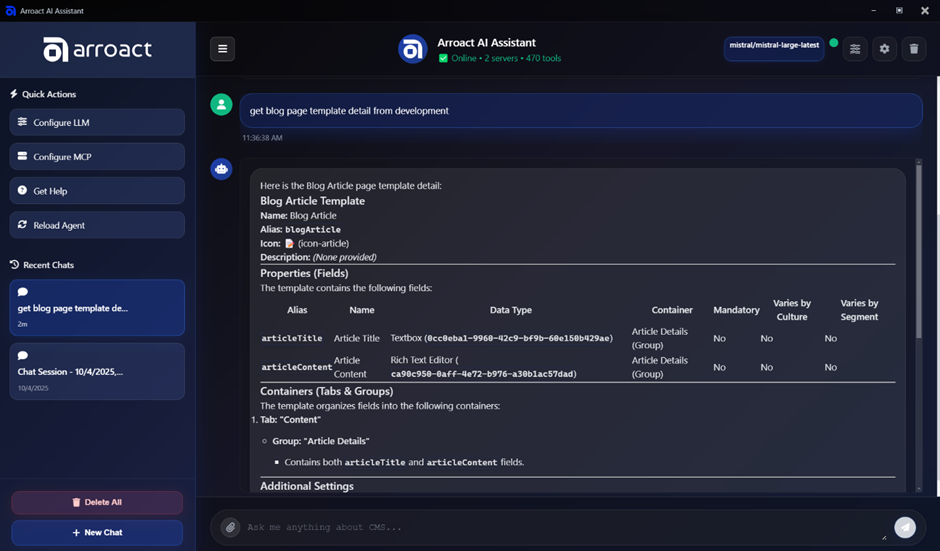Click the article icon beside icon-article
The width and height of the screenshot is (940, 551).
(290, 243)
